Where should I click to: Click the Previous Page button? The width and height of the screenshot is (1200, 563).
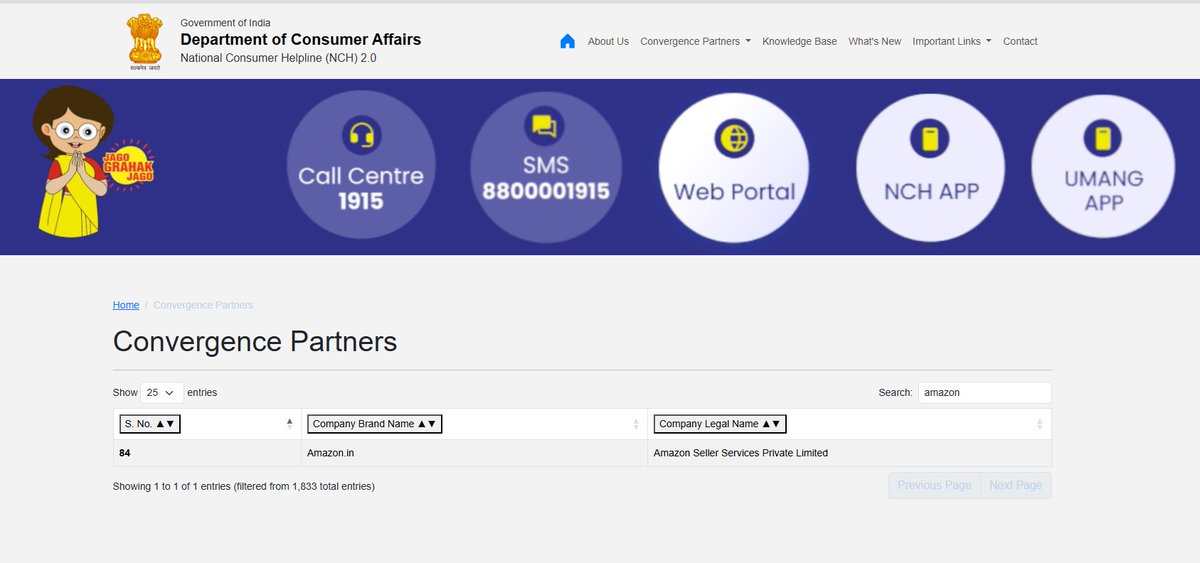pos(934,485)
